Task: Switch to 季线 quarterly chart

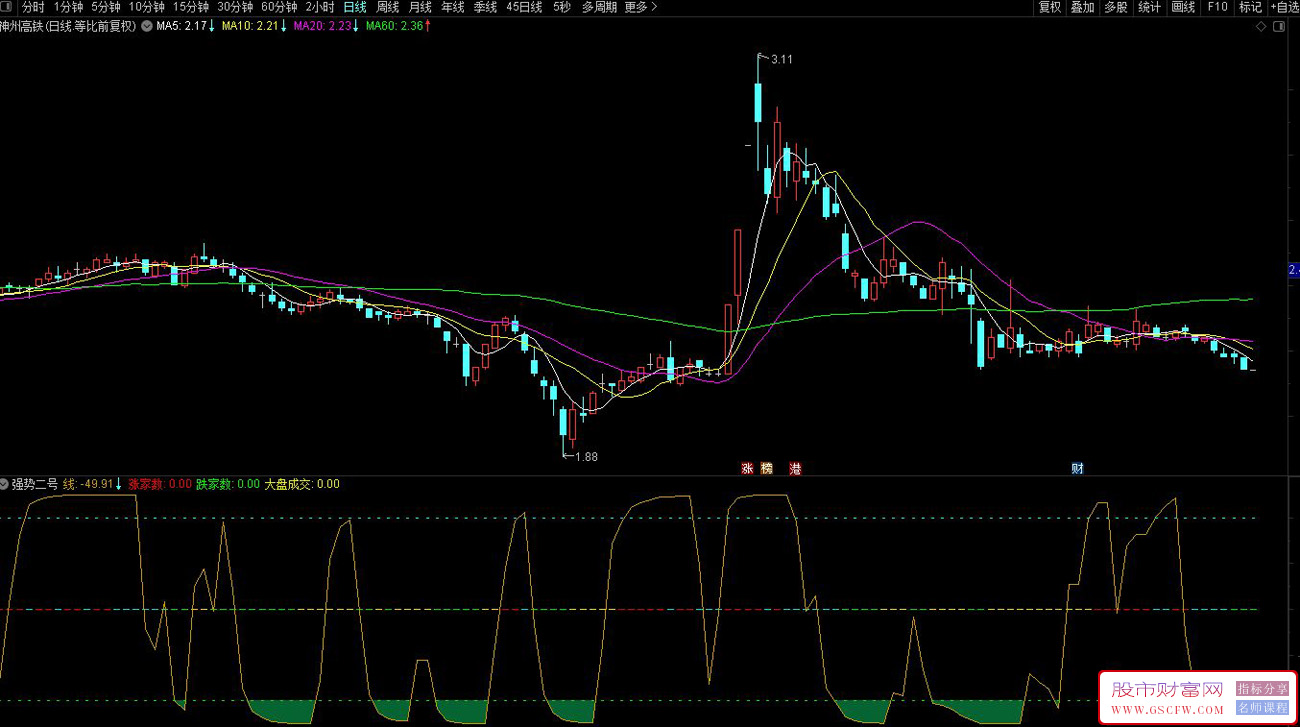Action: 485,7
